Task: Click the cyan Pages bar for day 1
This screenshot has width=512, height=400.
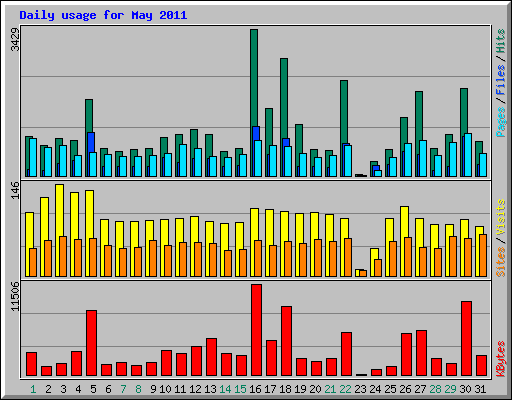Action: pos(33,157)
